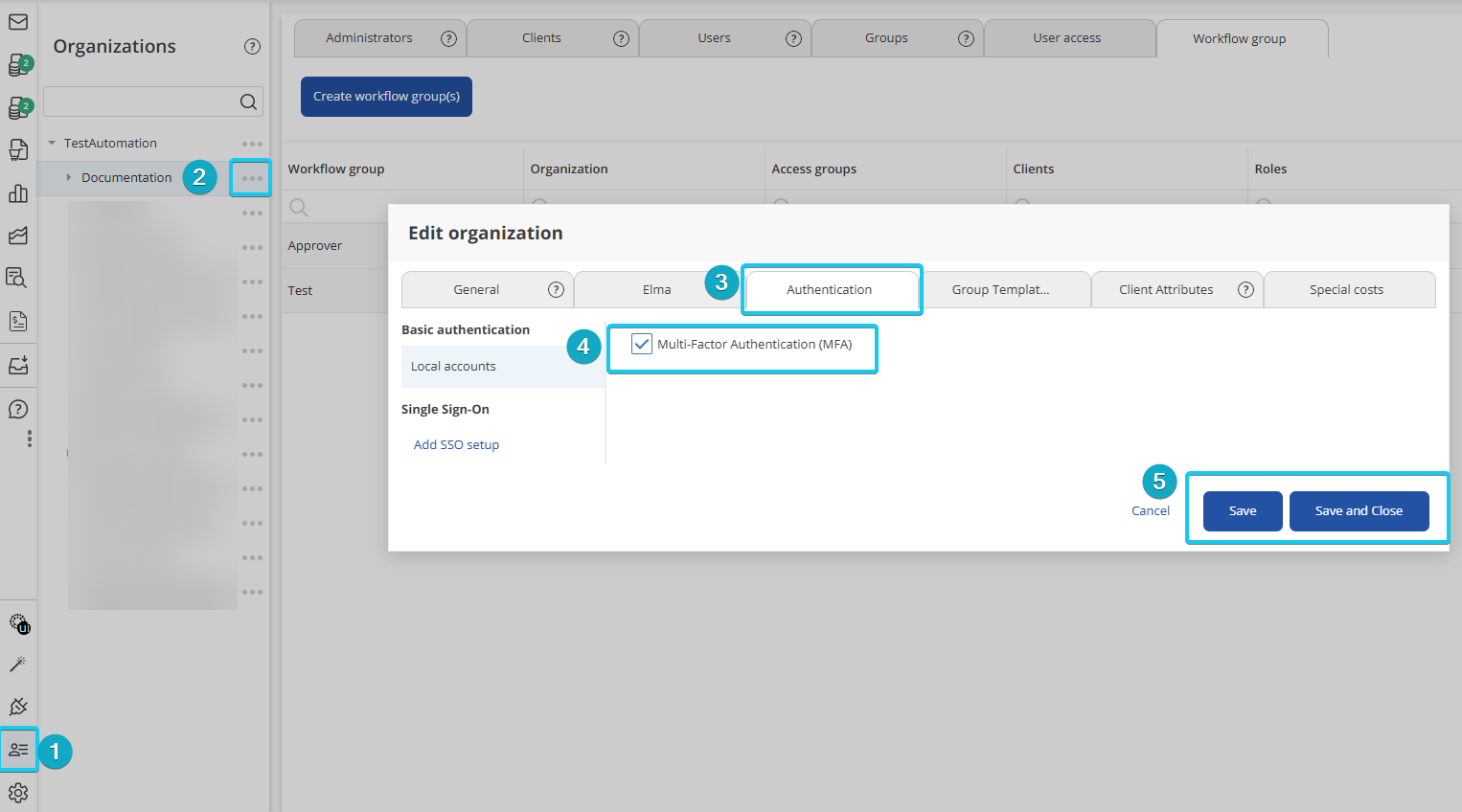Open the inbox download tray icon
This screenshot has width=1462, height=812.
pos(18,365)
